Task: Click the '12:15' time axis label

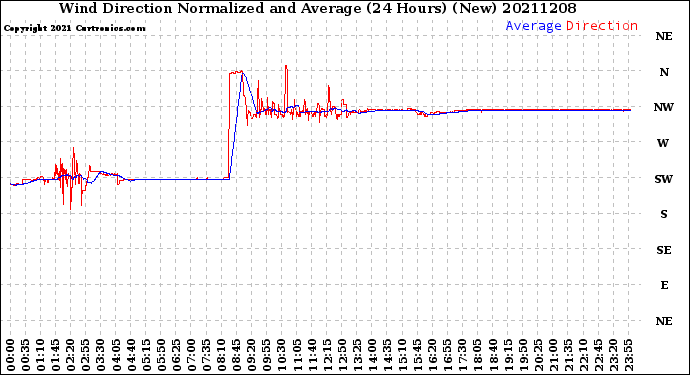Action: (x=327, y=355)
